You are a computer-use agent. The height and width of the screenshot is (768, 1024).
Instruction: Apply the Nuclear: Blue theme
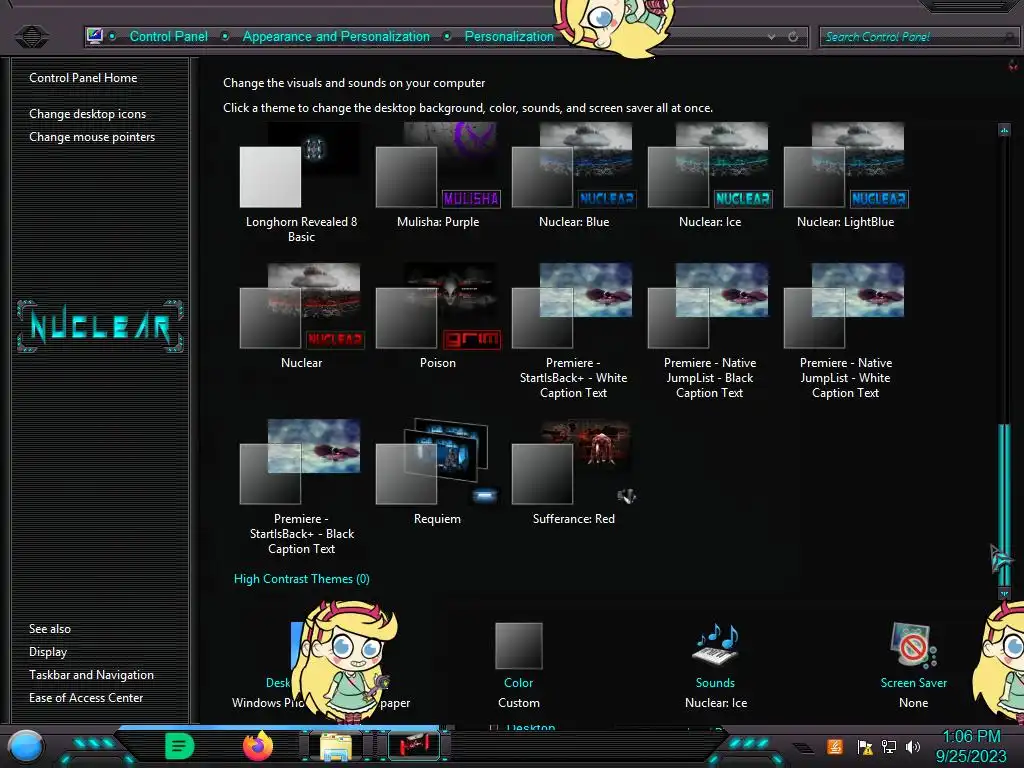574,175
